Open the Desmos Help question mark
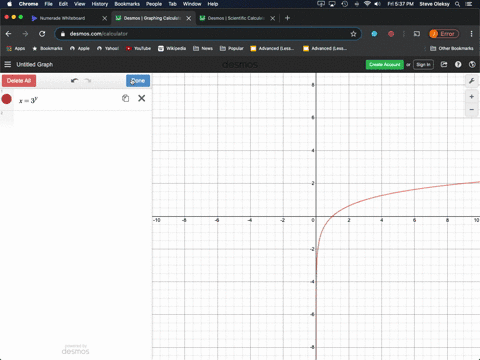Screen dimensions: 480x360 tap(458, 64)
